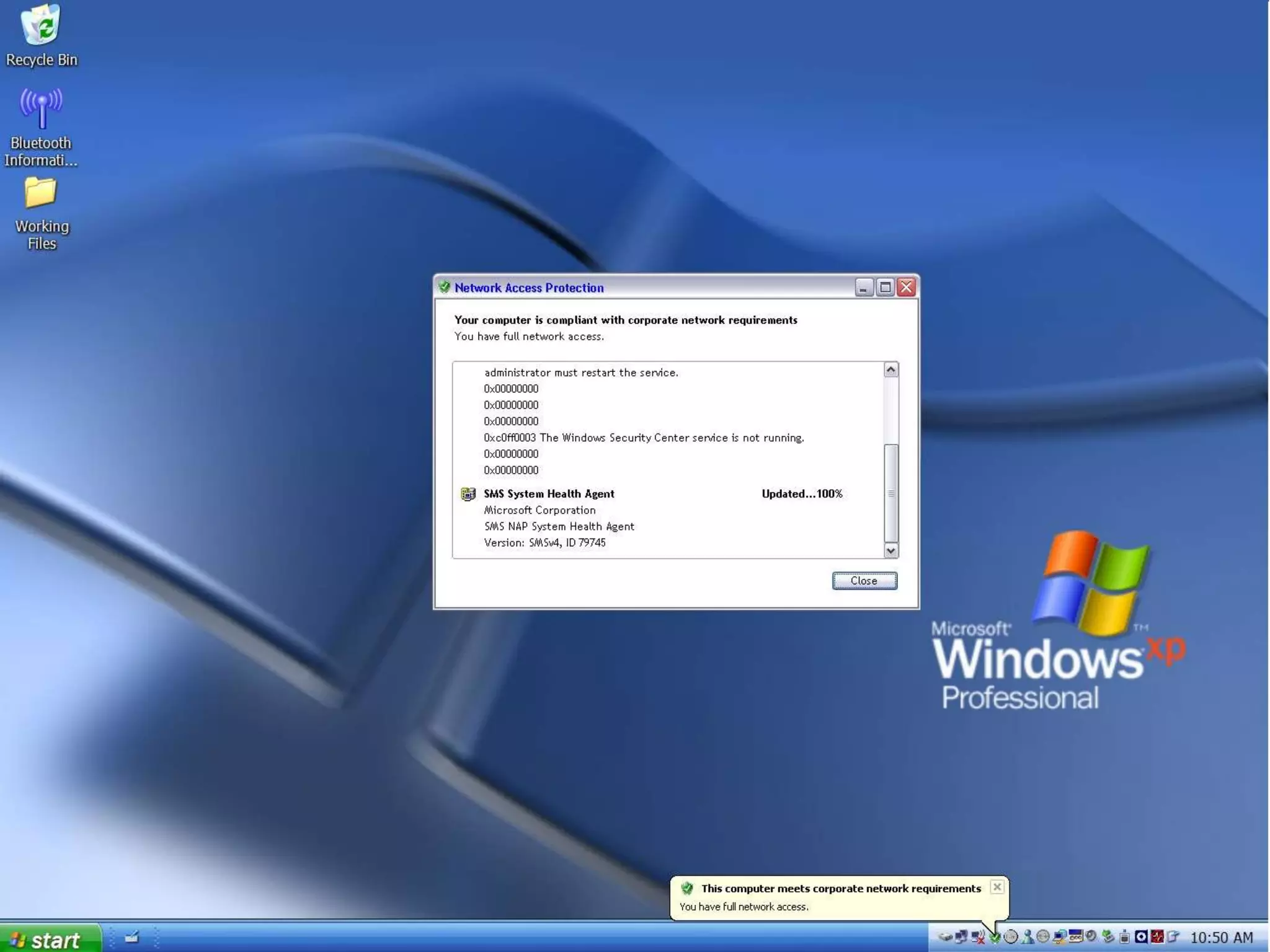Click the Windows Messenger tray icon

point(1028,937)
